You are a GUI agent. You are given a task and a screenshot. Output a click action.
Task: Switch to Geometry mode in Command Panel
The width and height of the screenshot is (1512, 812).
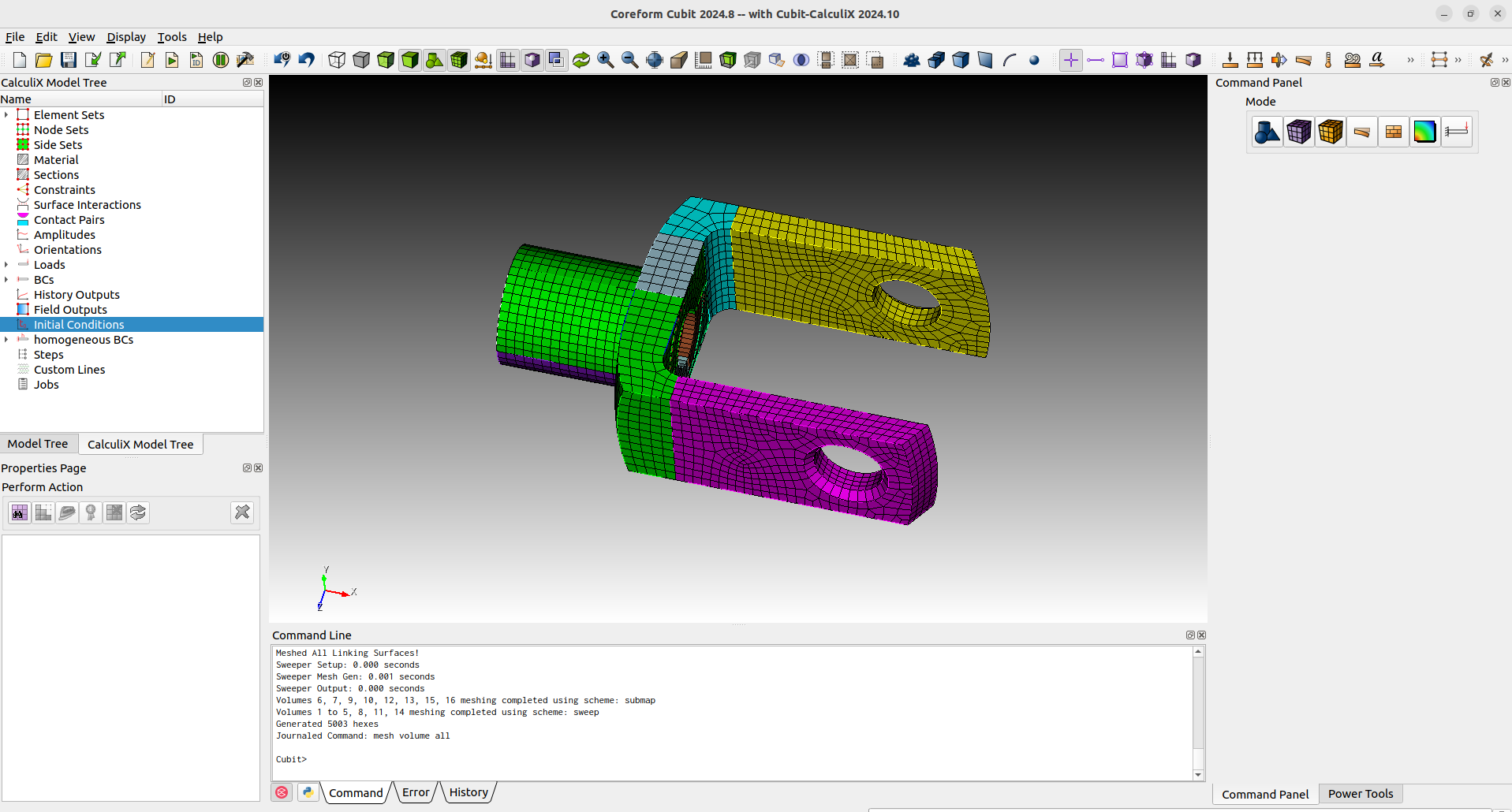pyautogui.click(x=1267, y=131)
